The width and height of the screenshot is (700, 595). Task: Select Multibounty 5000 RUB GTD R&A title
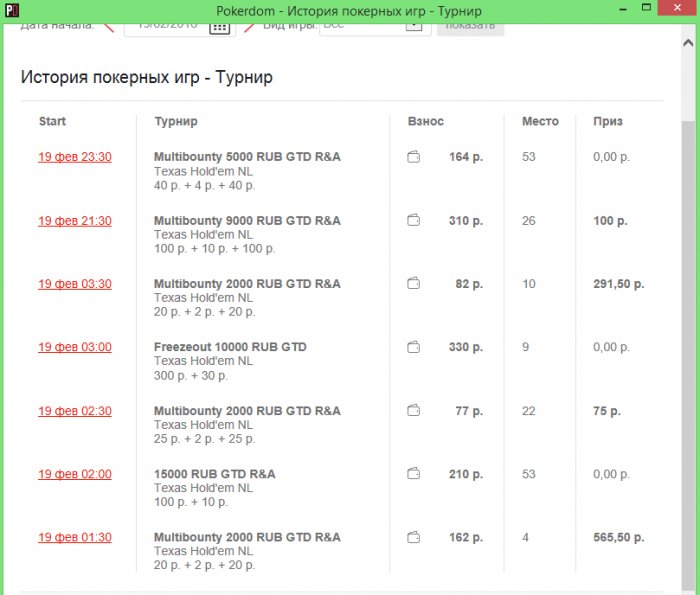(x=247, y=157)
